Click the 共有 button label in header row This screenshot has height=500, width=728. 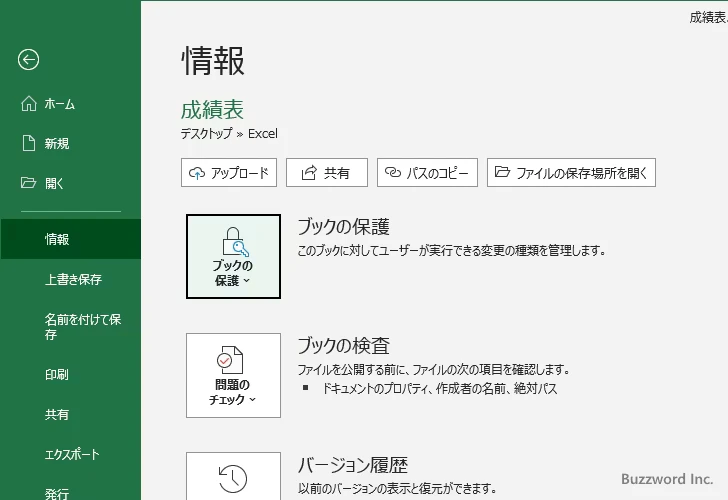pos(337,173)
